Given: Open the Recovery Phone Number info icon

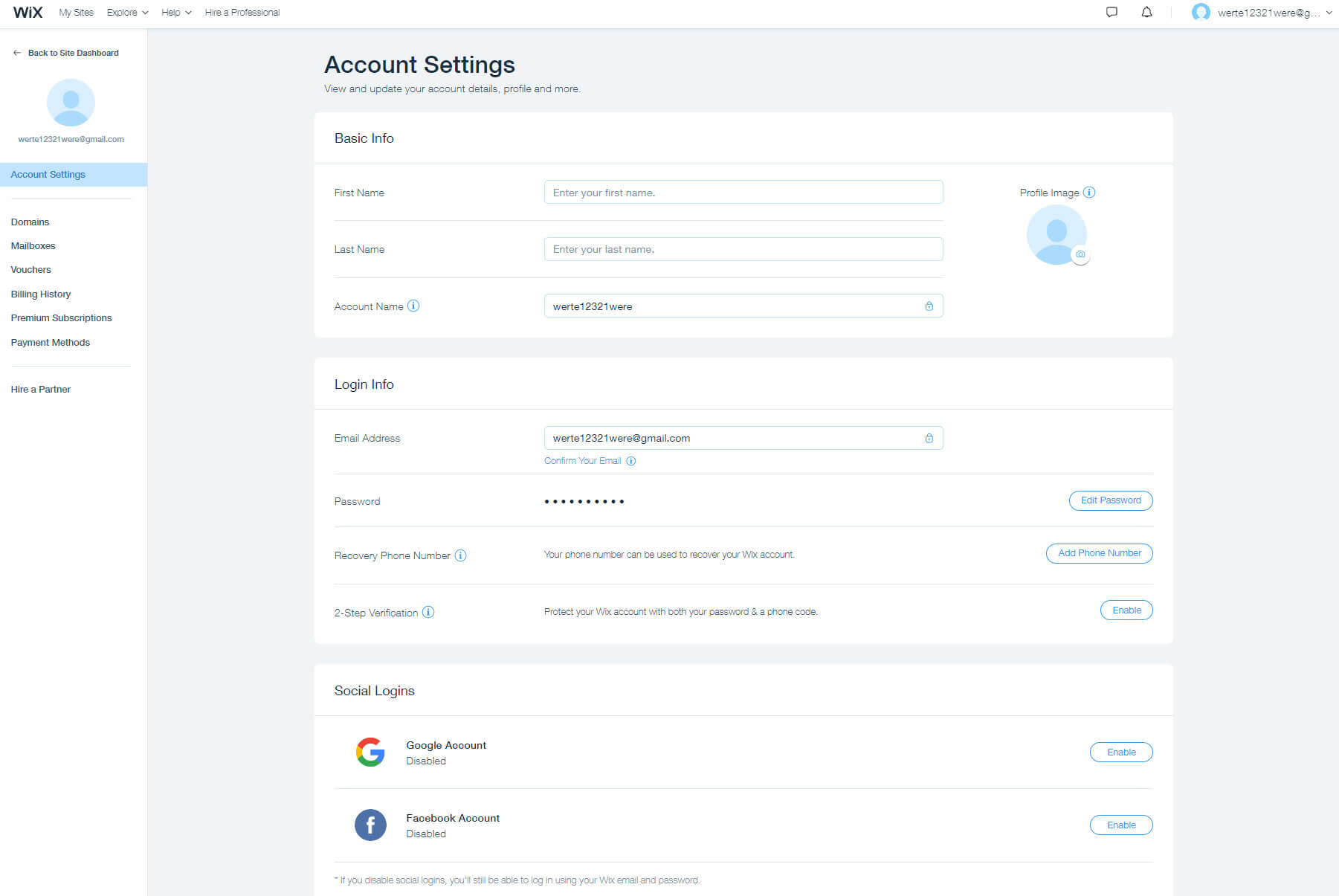Looking at the screenshot, I should coord(461,555).
